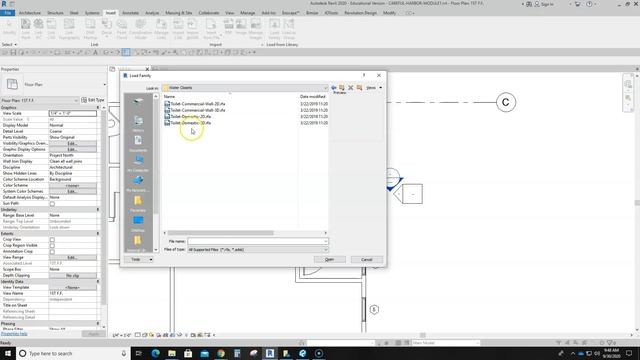Open the Views dropdown in dialog

tap(374, 88)
